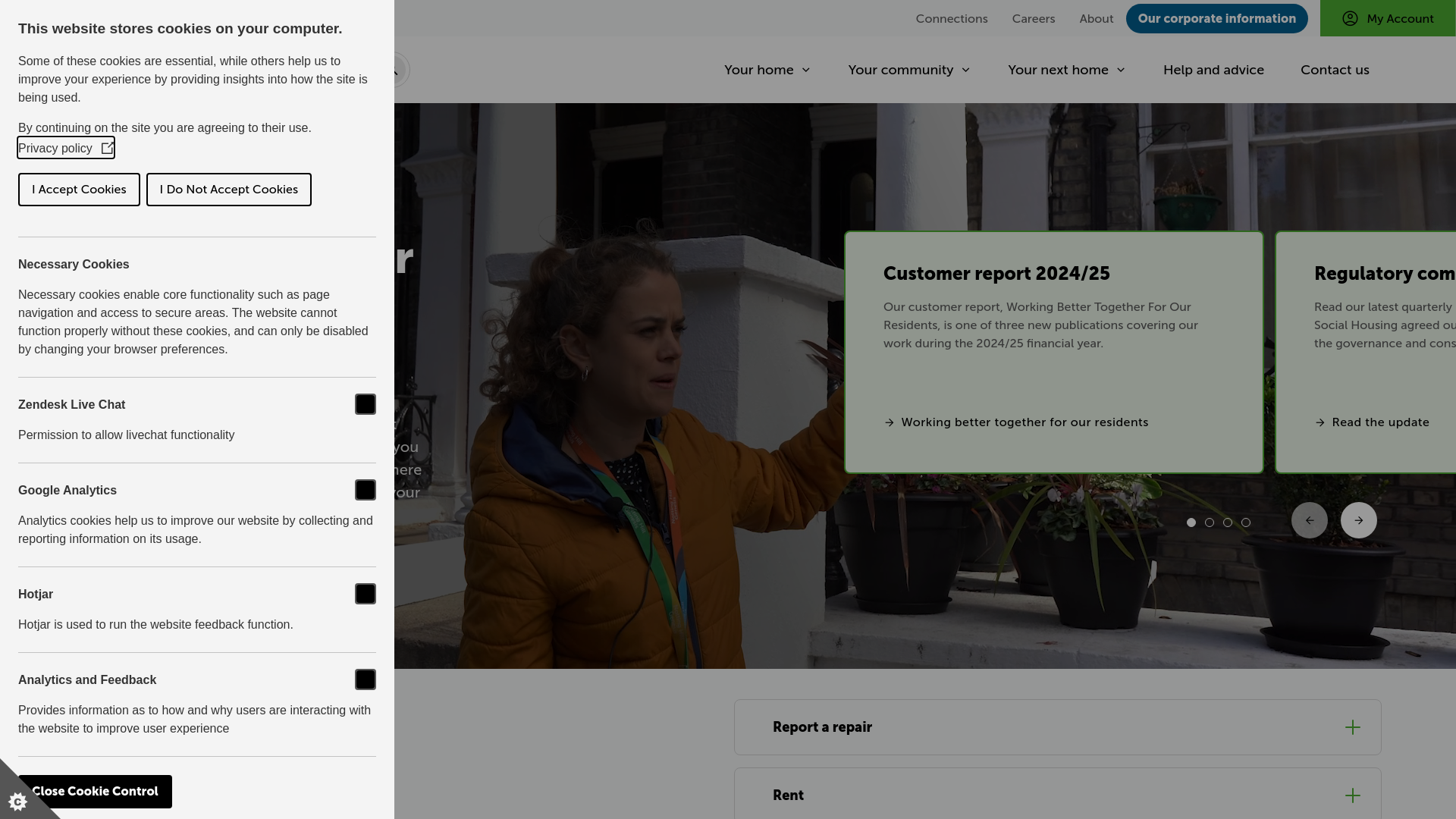This screenshot has width=1456, height=819.
Task: Open Working better together for our residents link
Action: point(1016,422)
